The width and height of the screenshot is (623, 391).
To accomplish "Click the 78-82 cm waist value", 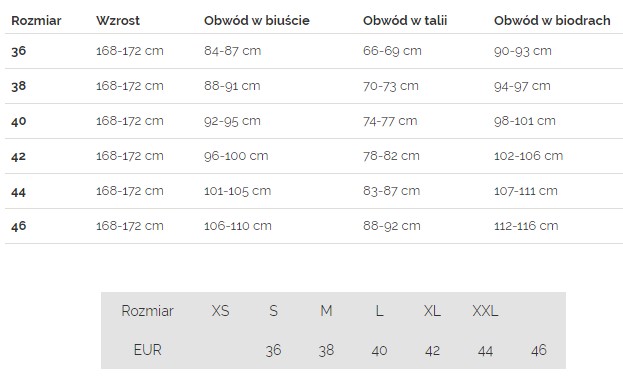I will pos(391,156).
